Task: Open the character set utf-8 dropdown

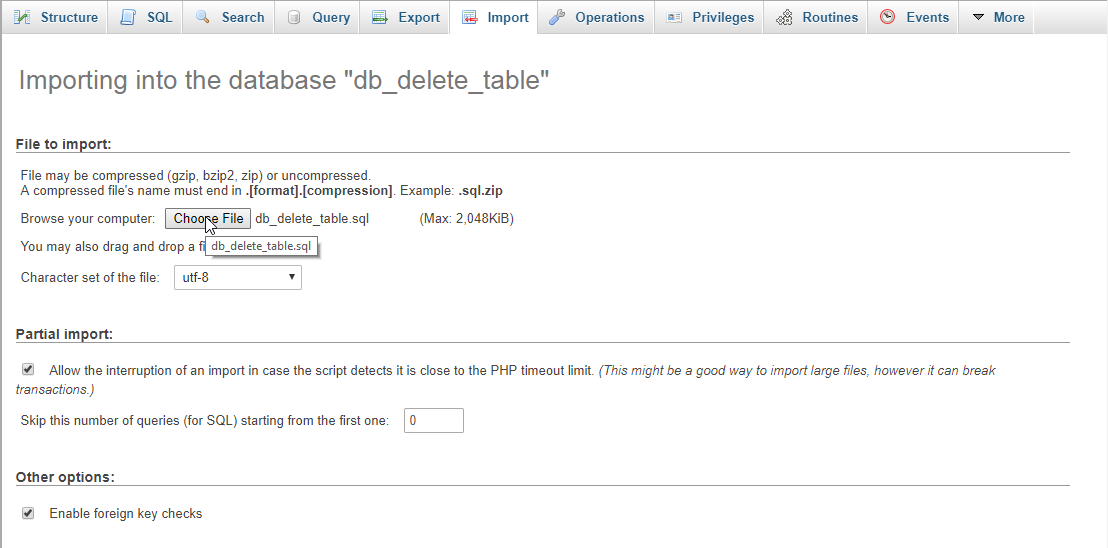Action: click(238, 278)
